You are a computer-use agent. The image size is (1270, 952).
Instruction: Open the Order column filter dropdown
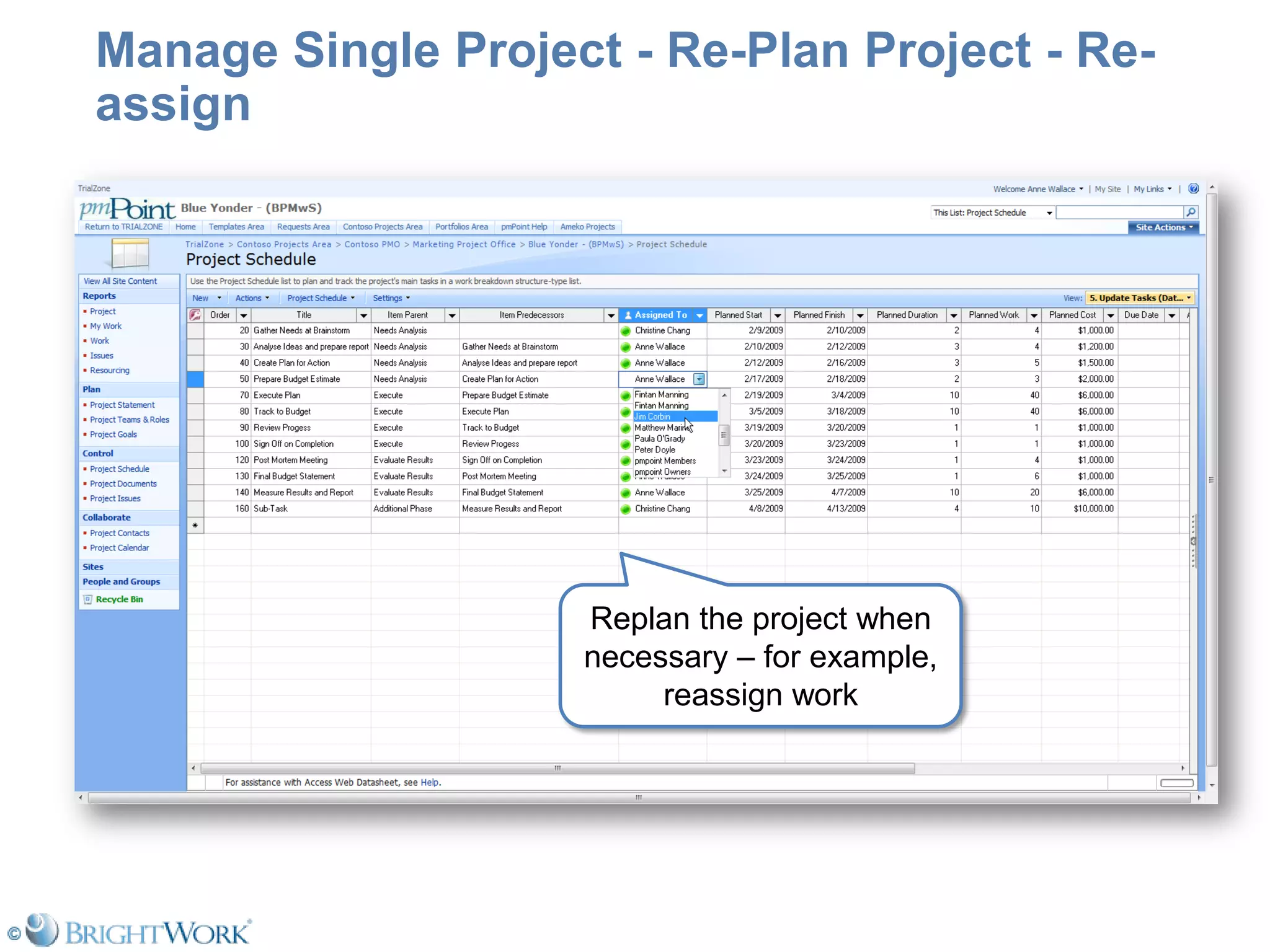[244, 315]
